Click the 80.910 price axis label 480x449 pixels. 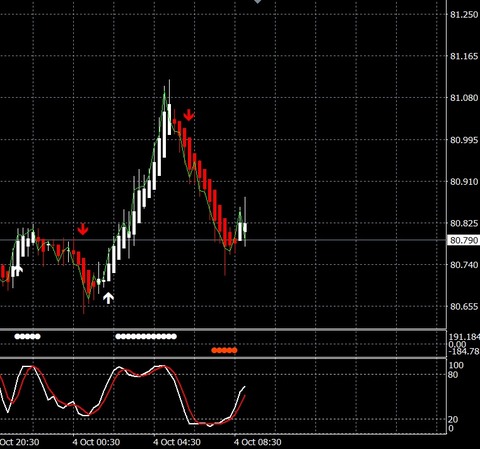pyautogui.click(x=464, y=181)
